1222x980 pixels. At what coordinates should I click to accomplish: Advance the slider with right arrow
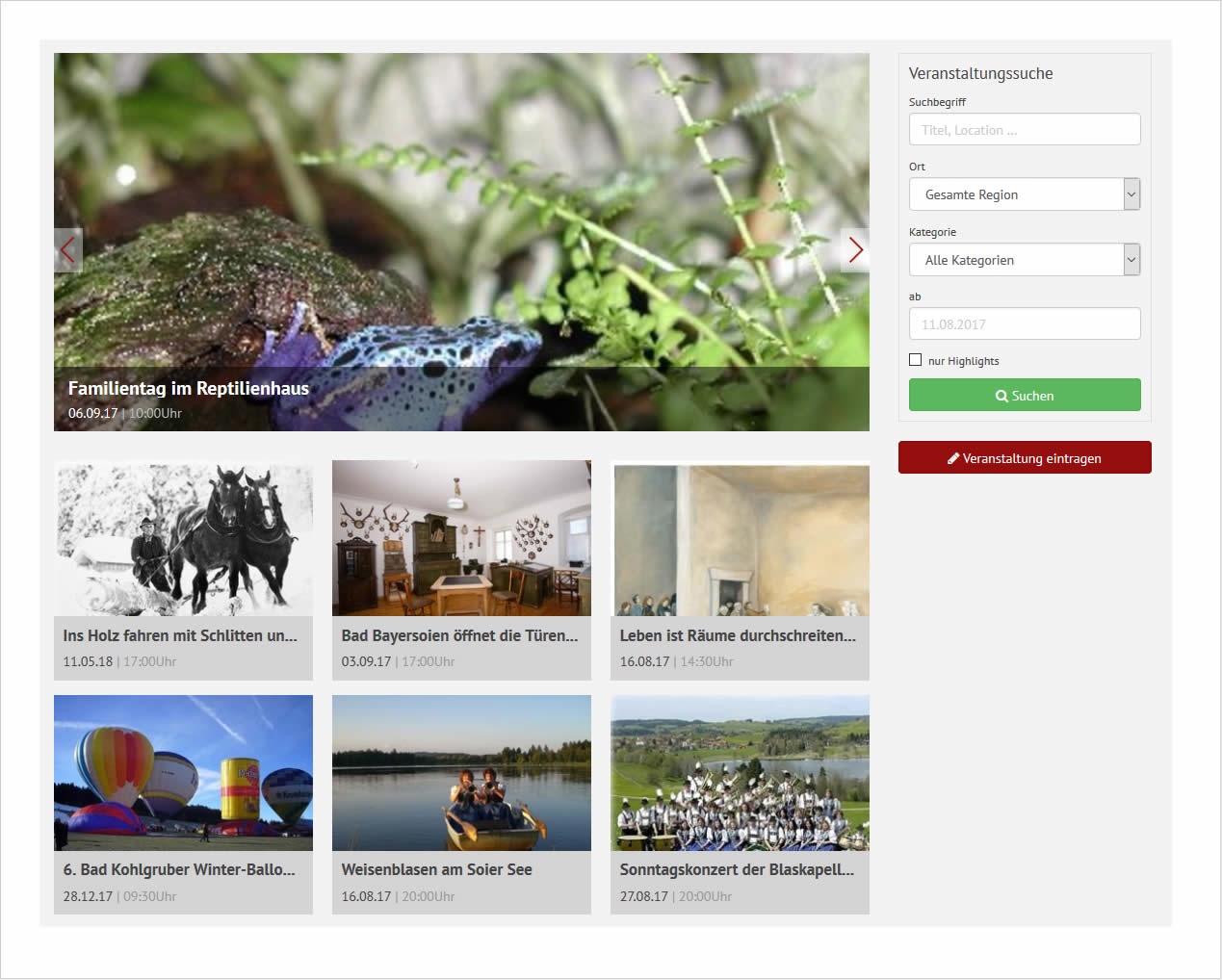(x=855, y=250)
